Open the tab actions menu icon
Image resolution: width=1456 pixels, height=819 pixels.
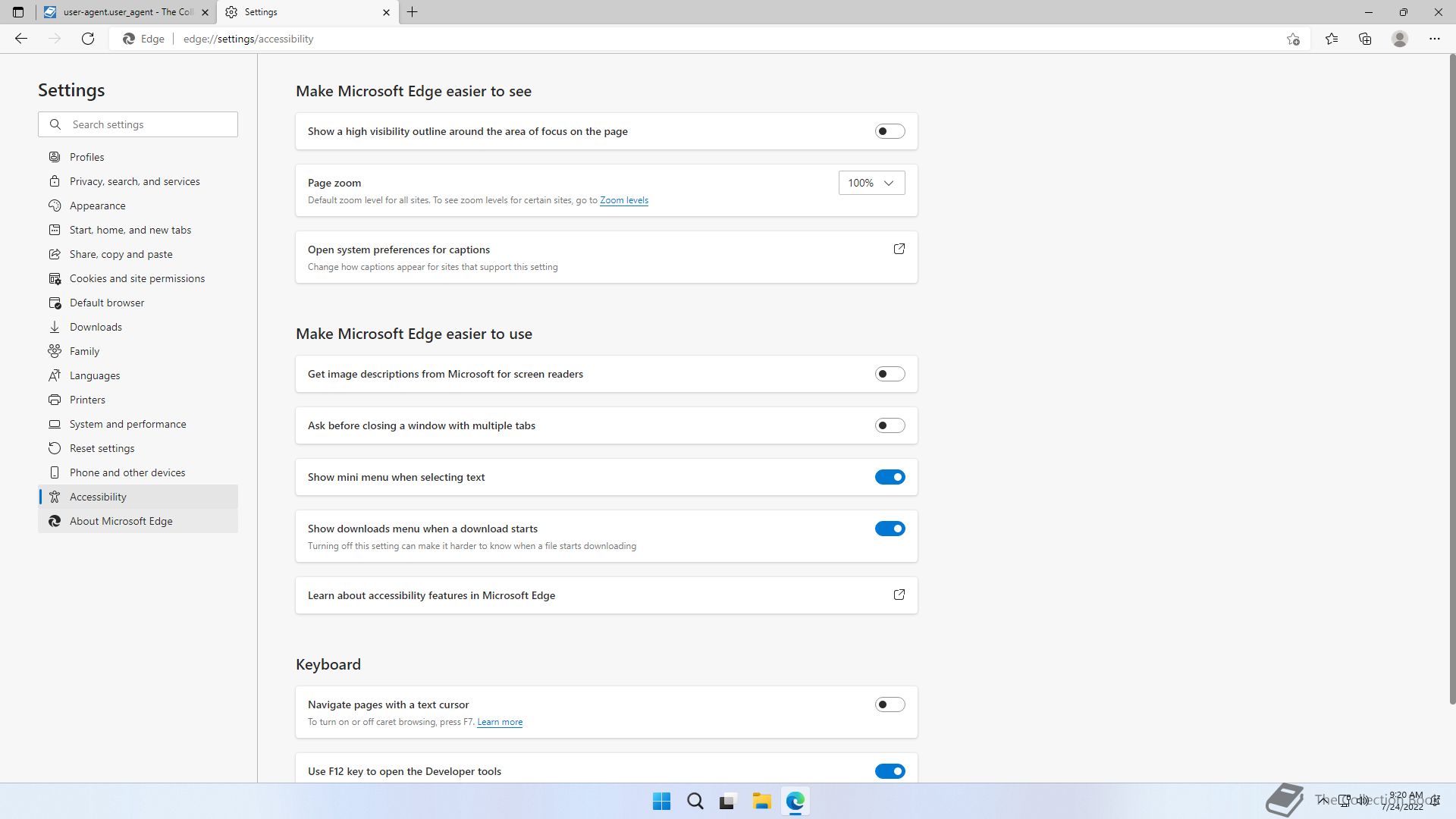(18, 12)
